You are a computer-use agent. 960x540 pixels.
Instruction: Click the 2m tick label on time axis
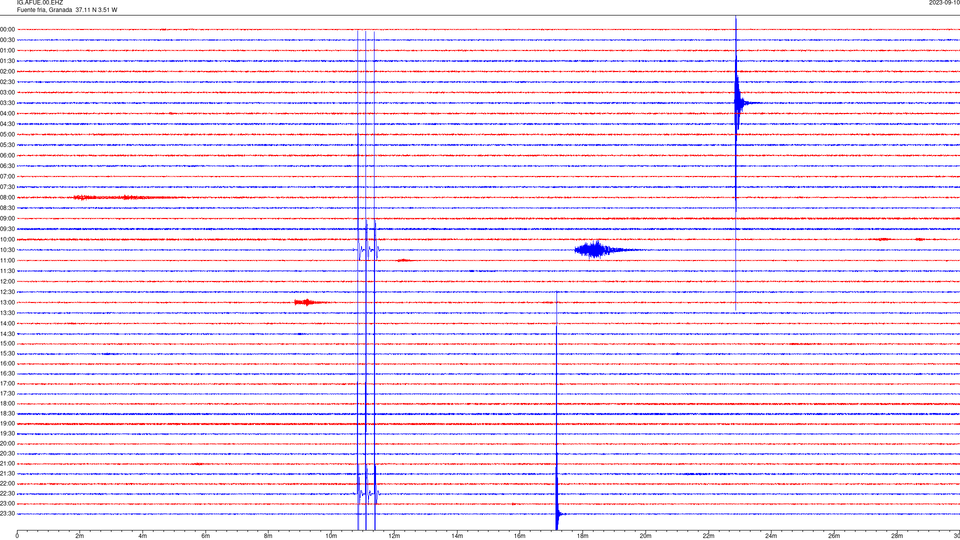(x=80, y=536)
